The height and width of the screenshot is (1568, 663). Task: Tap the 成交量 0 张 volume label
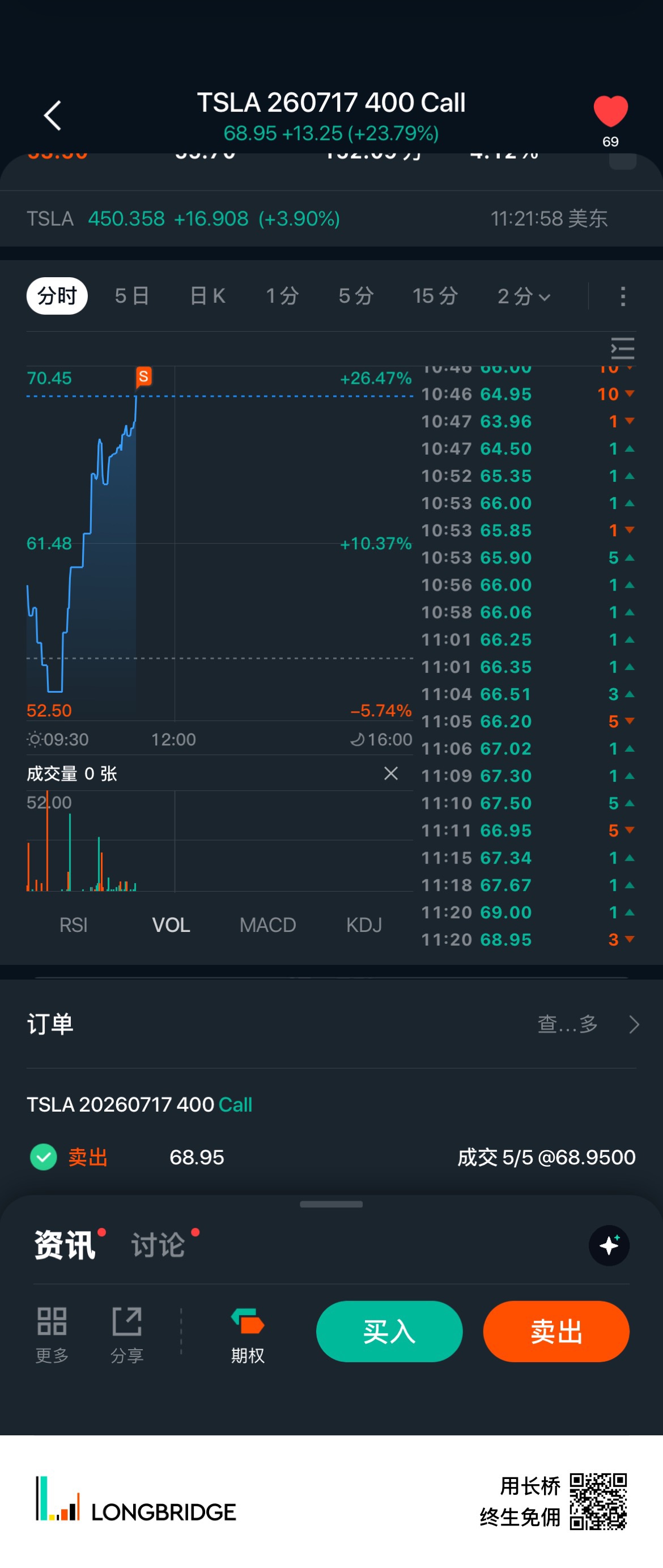72,774
